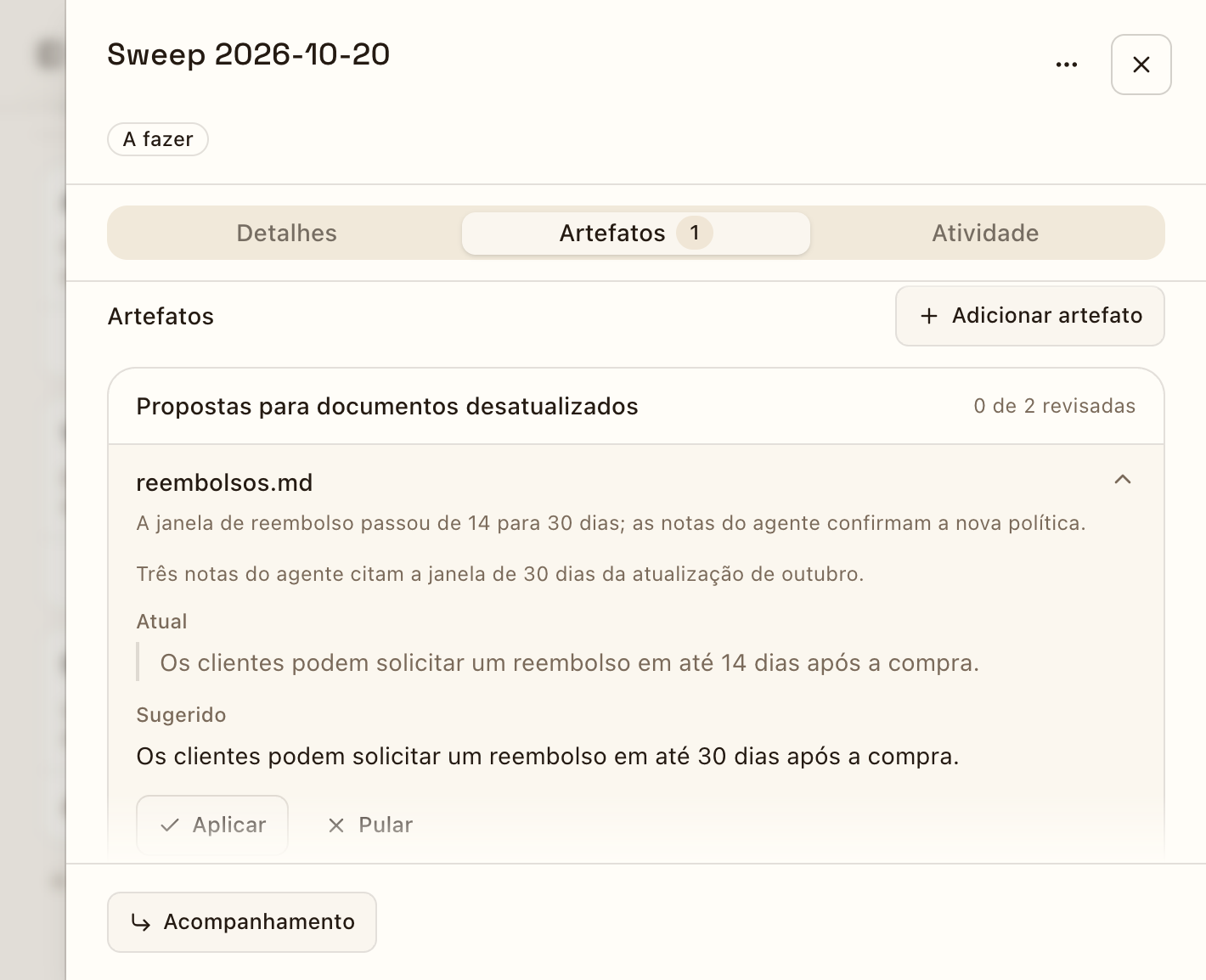Collapse the reembolsos.md proposal
Image resolution: width=1206 pixels, height=980 pixels.
pyautogui.click(x=1123, y=480)
